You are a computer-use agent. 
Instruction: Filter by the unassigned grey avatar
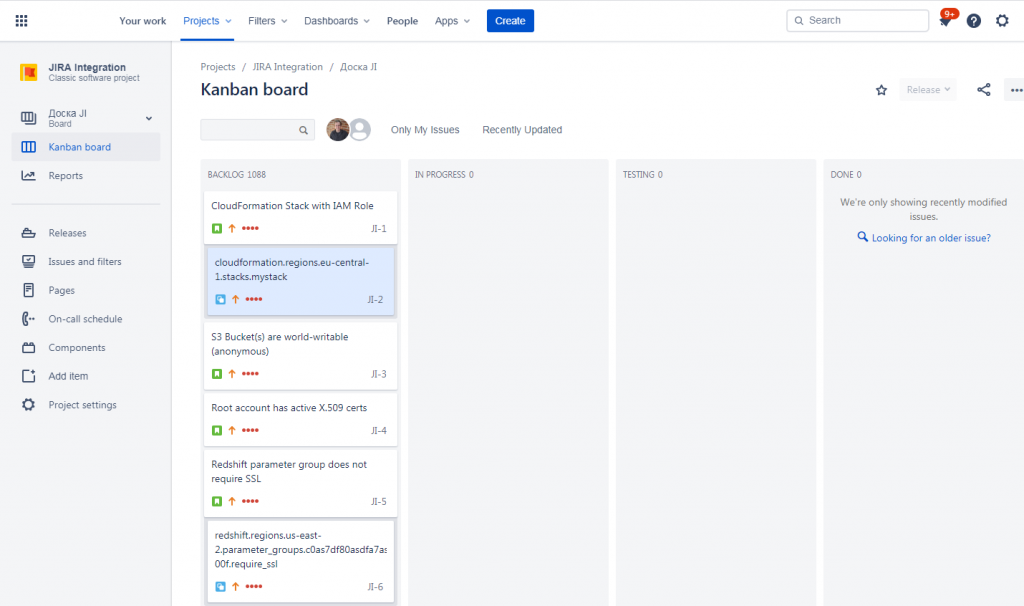click(x=360, y=129)
